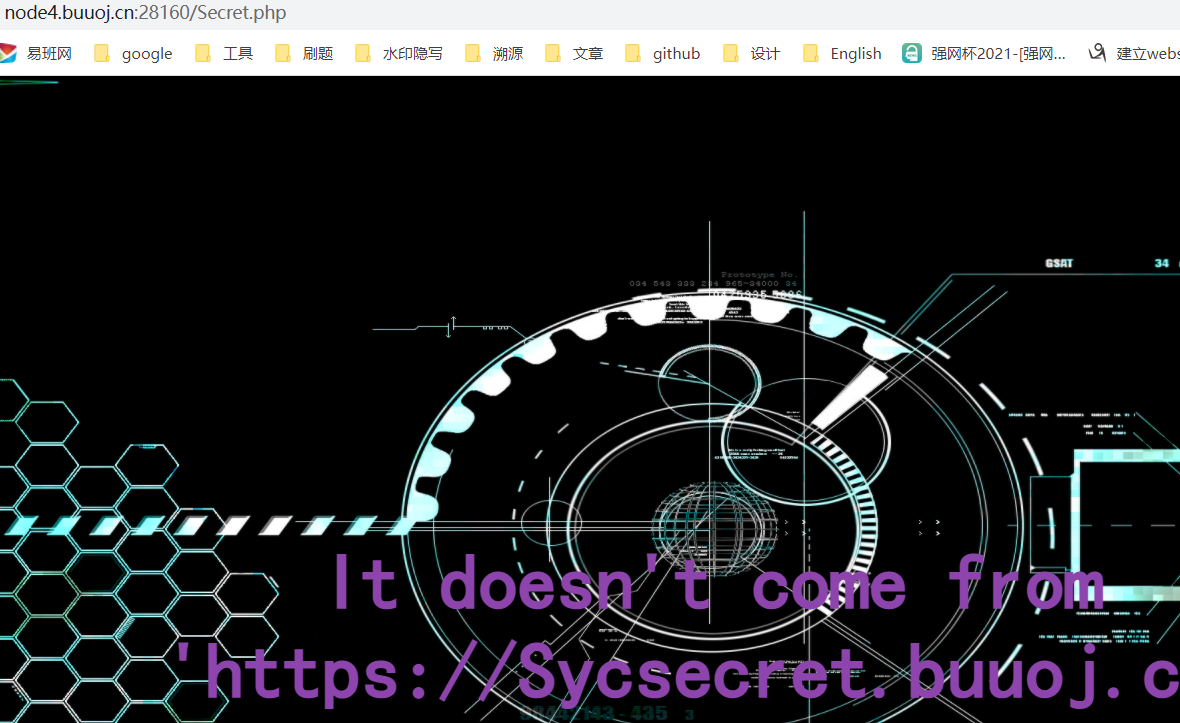1180x723 pixels.
Task: Click the purple Sycsecret.buuoj.cn URL text
Action: [676, 673]
